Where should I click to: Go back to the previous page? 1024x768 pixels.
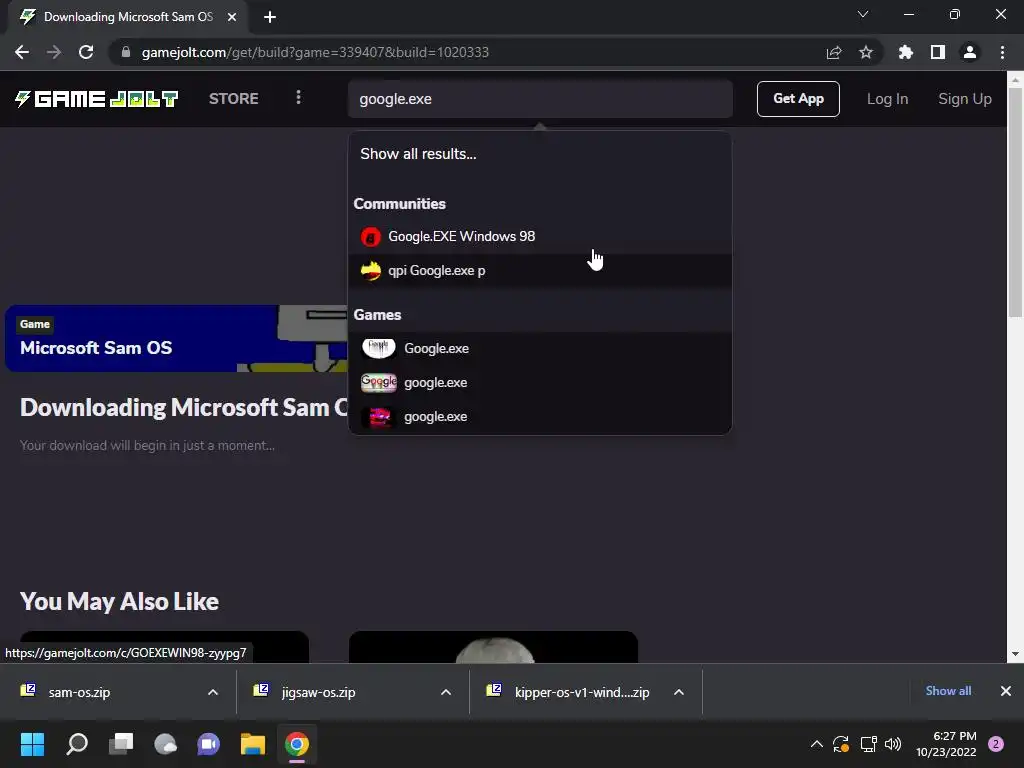pos(22,52)
